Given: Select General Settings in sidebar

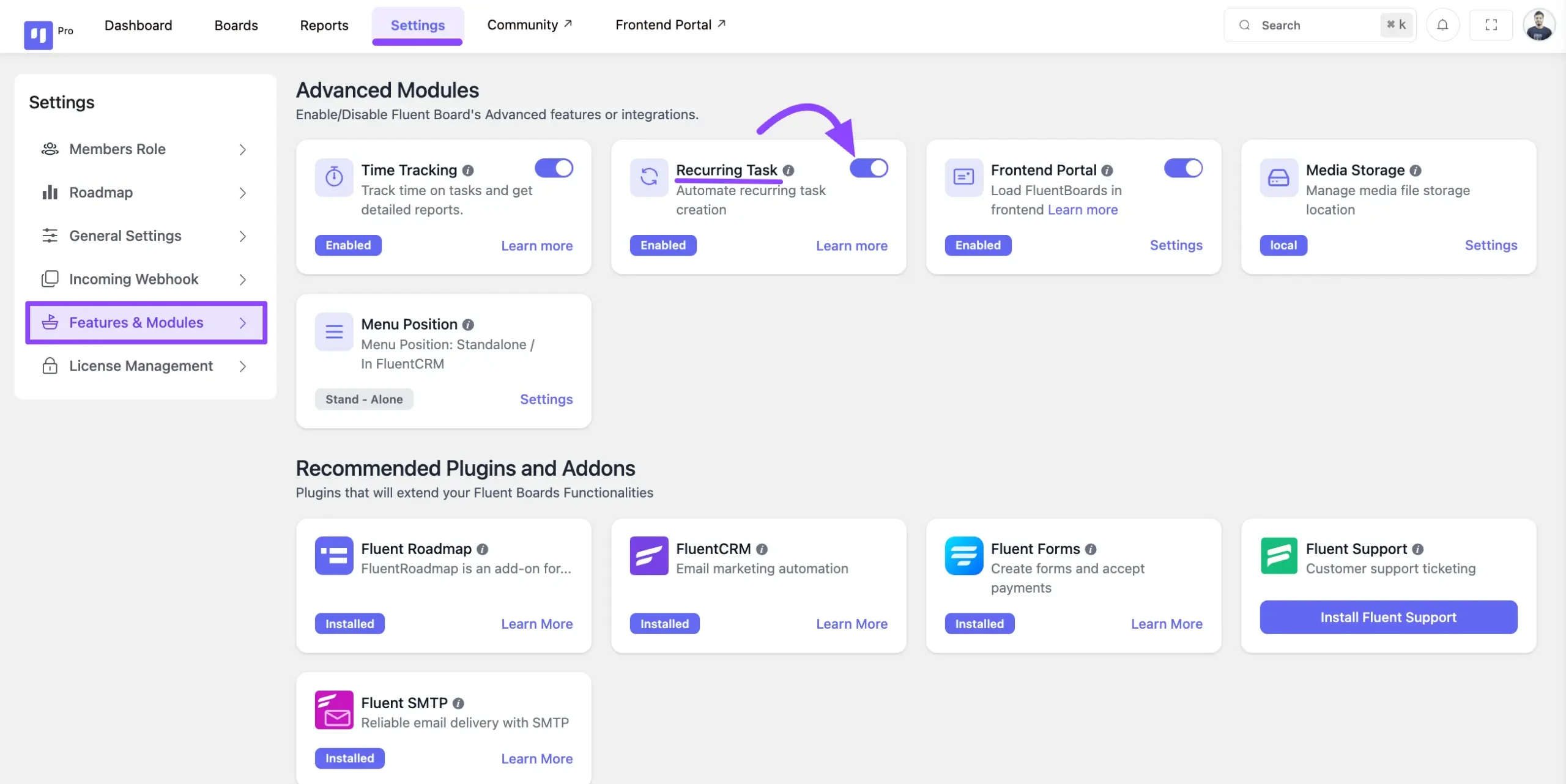Looking at the screenshot, I should click(x=146, y=236).
